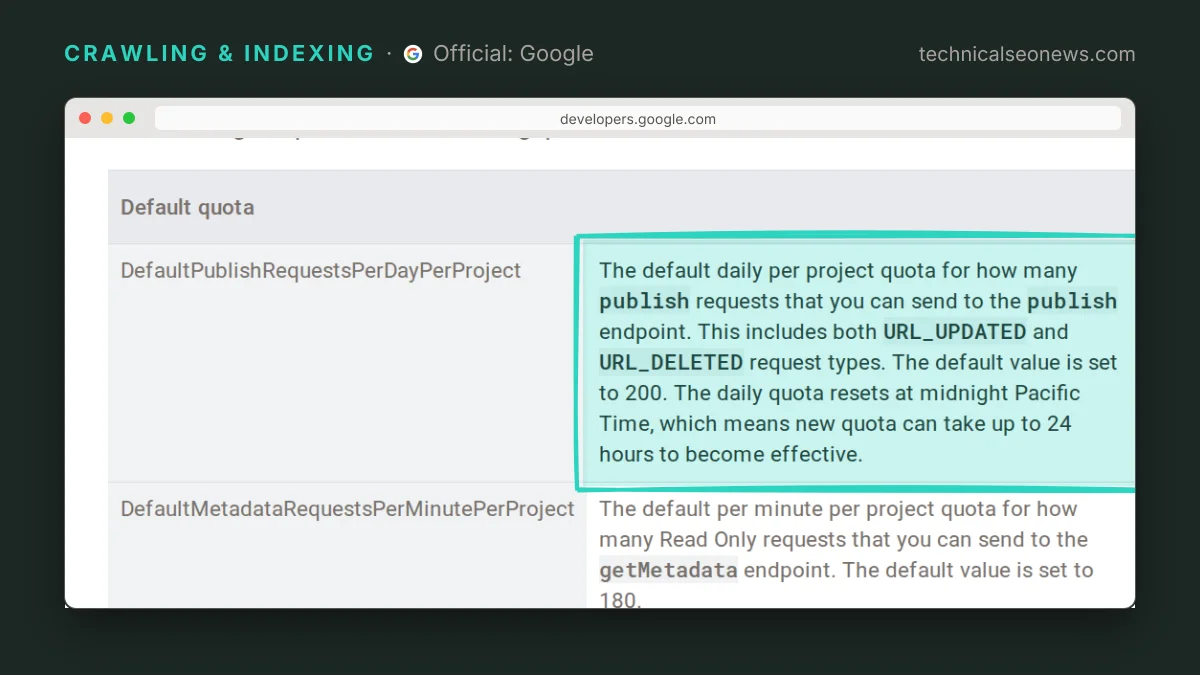Click the red close window dot
Screen dimensions: 1200x675
pos(85,118)
